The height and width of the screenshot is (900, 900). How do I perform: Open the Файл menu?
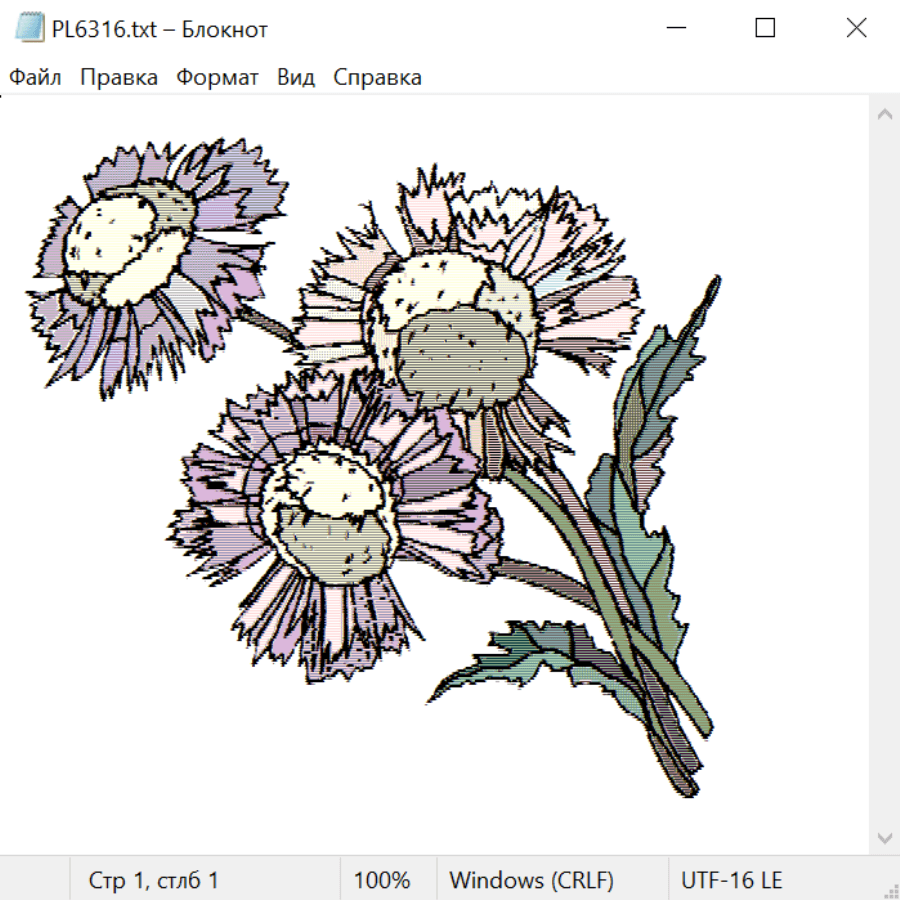[35, 78]
